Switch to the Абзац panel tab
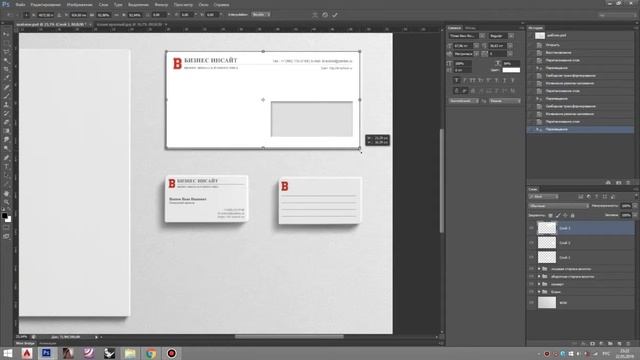Screen dimensions: 640x360 [470, 28]
